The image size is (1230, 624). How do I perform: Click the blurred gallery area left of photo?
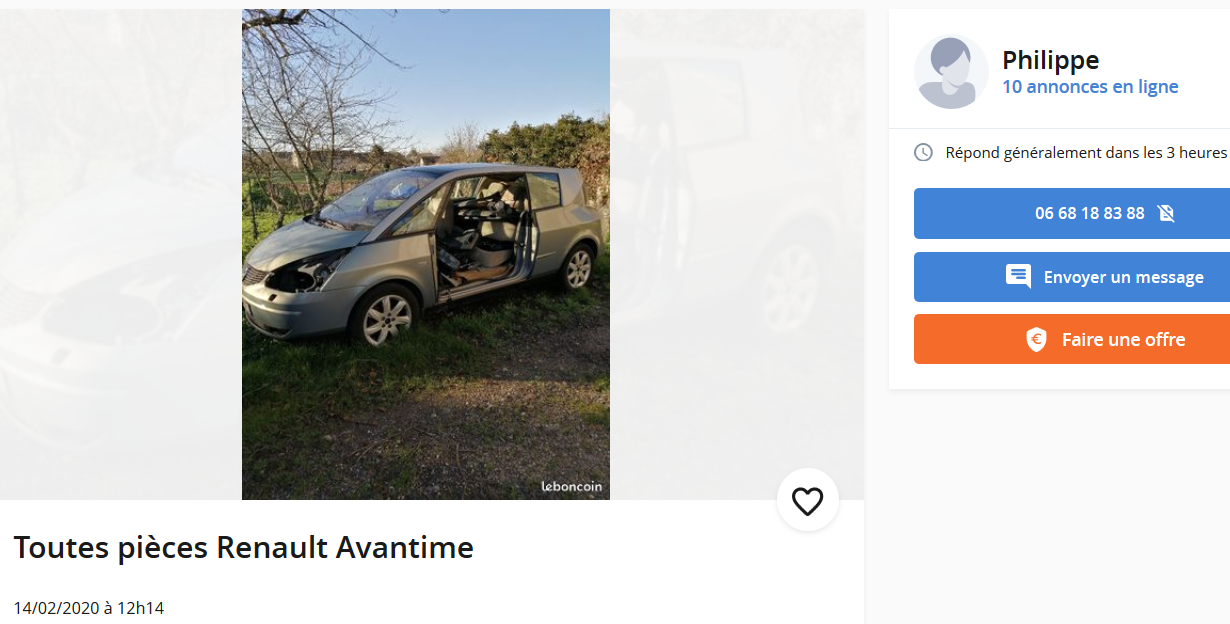click(121, 254)
